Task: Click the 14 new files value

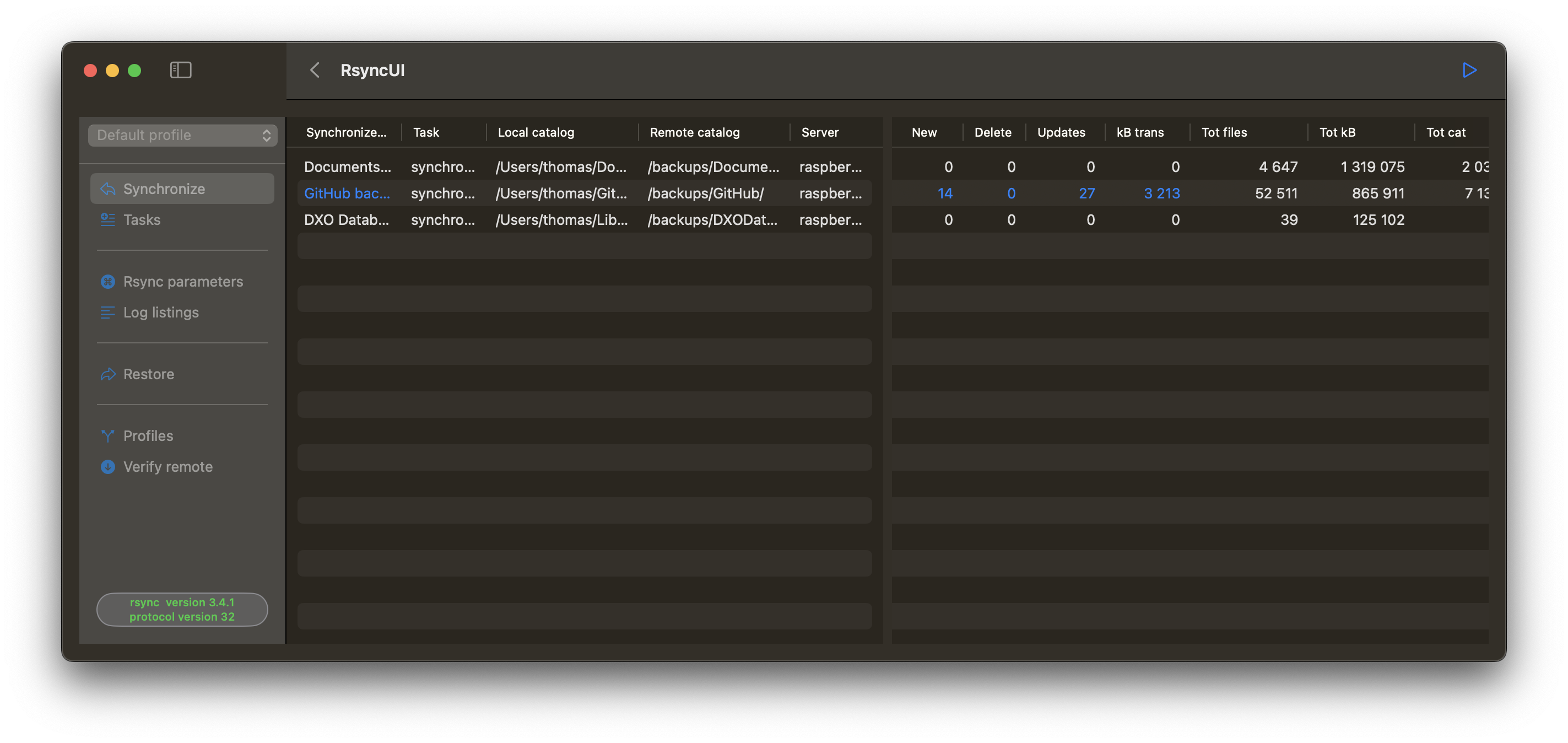Action: 945,193
